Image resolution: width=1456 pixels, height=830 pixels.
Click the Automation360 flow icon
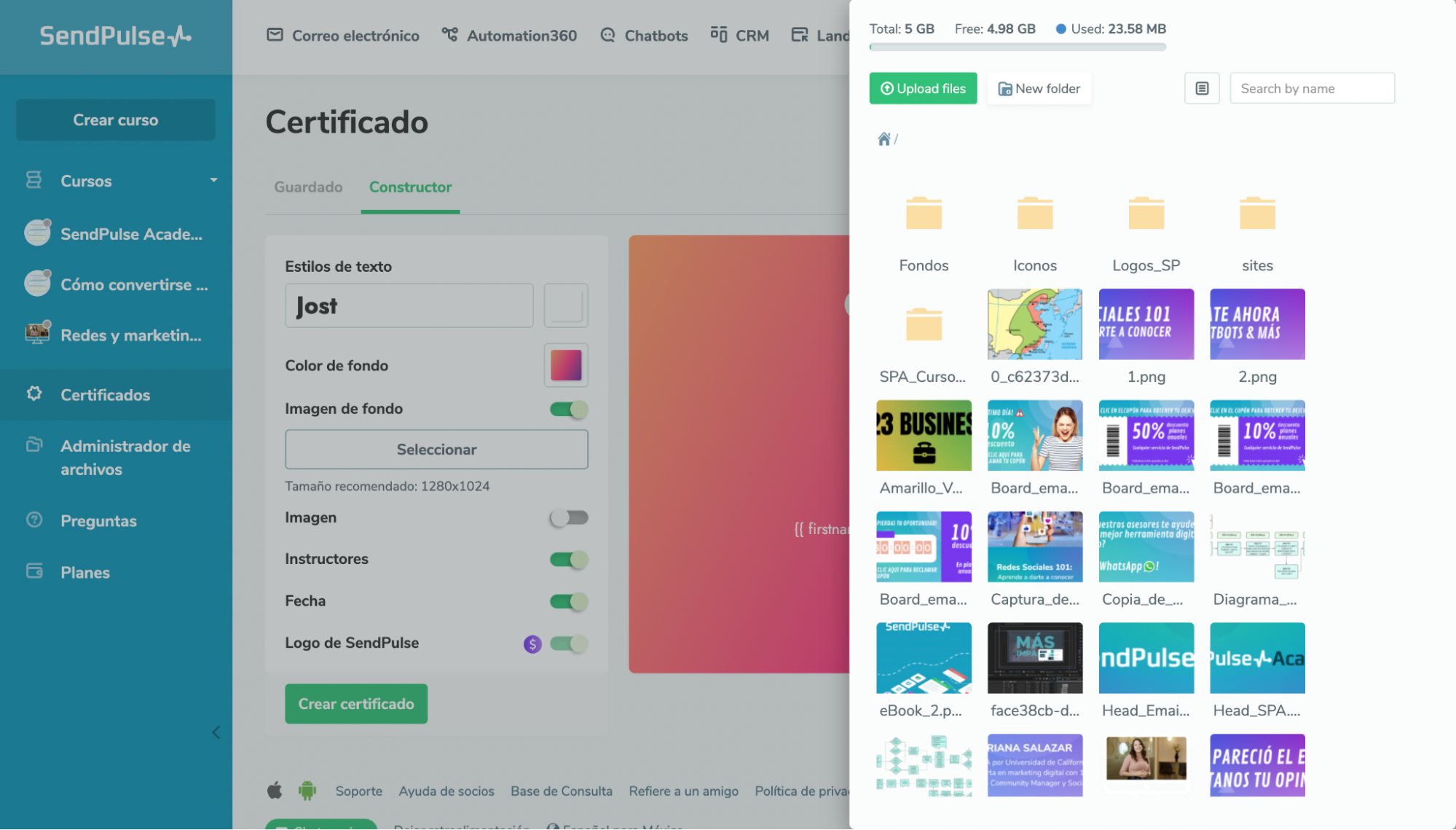point(449,34)
